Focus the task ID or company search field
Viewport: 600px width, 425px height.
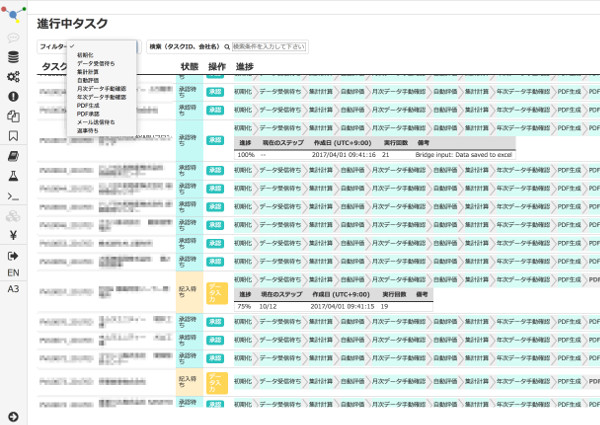269,47
